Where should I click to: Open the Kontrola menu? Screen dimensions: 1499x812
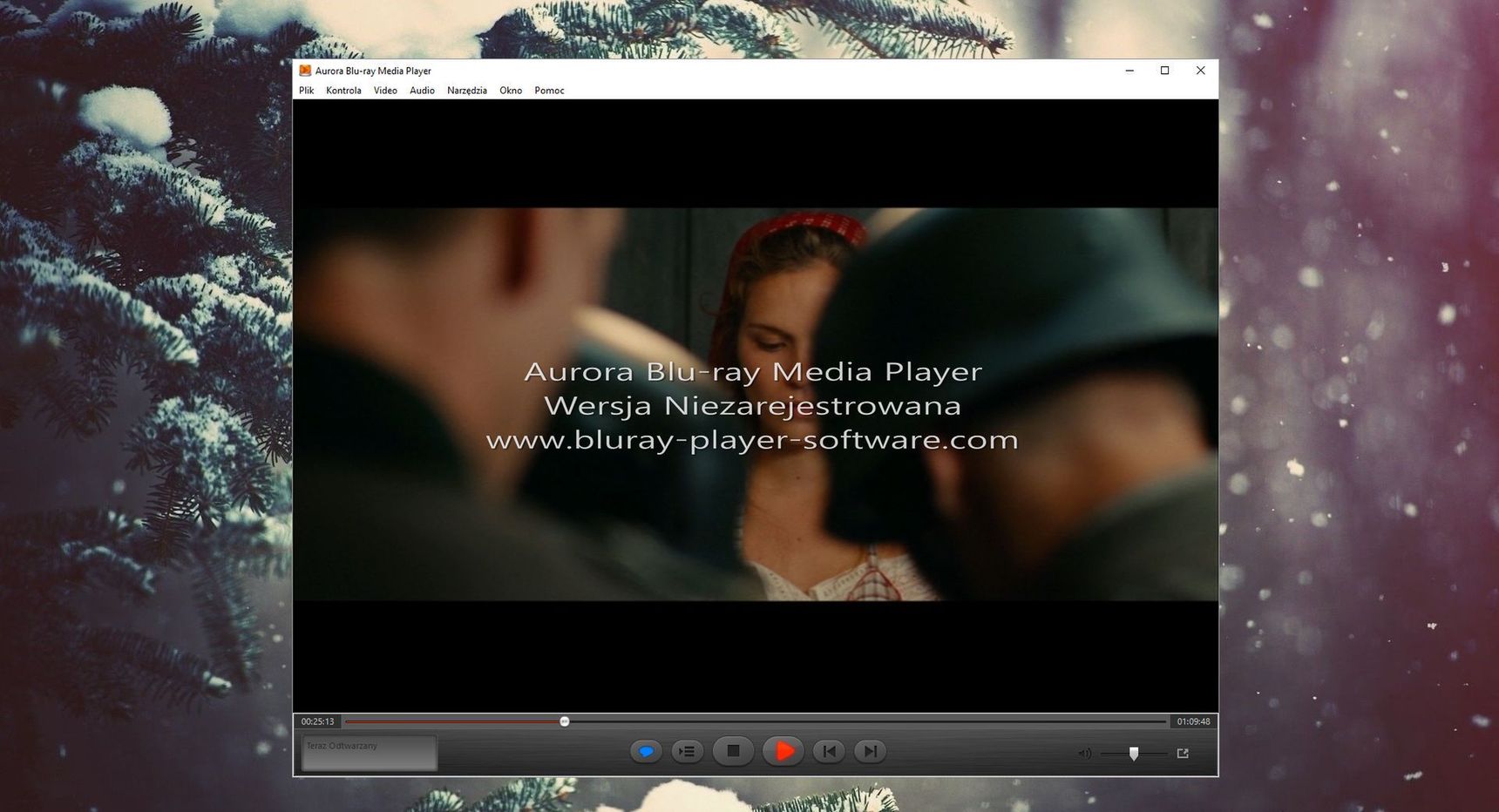point(343,91)
